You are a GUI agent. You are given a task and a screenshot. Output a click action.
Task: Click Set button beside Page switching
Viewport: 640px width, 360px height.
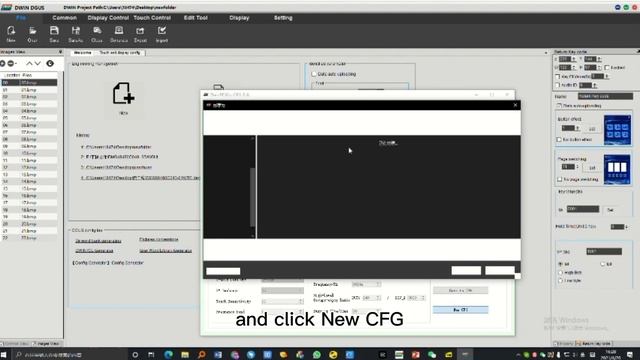pos(592,168)
